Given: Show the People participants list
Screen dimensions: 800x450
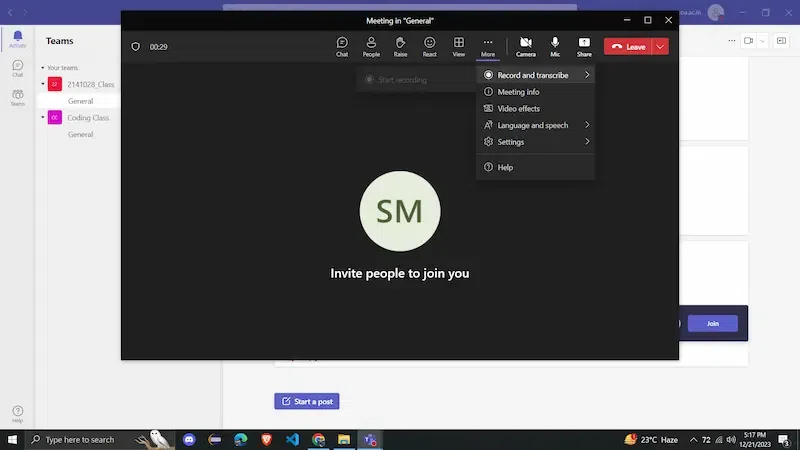Looking at the screenshot, I should [x=371, y=46].
